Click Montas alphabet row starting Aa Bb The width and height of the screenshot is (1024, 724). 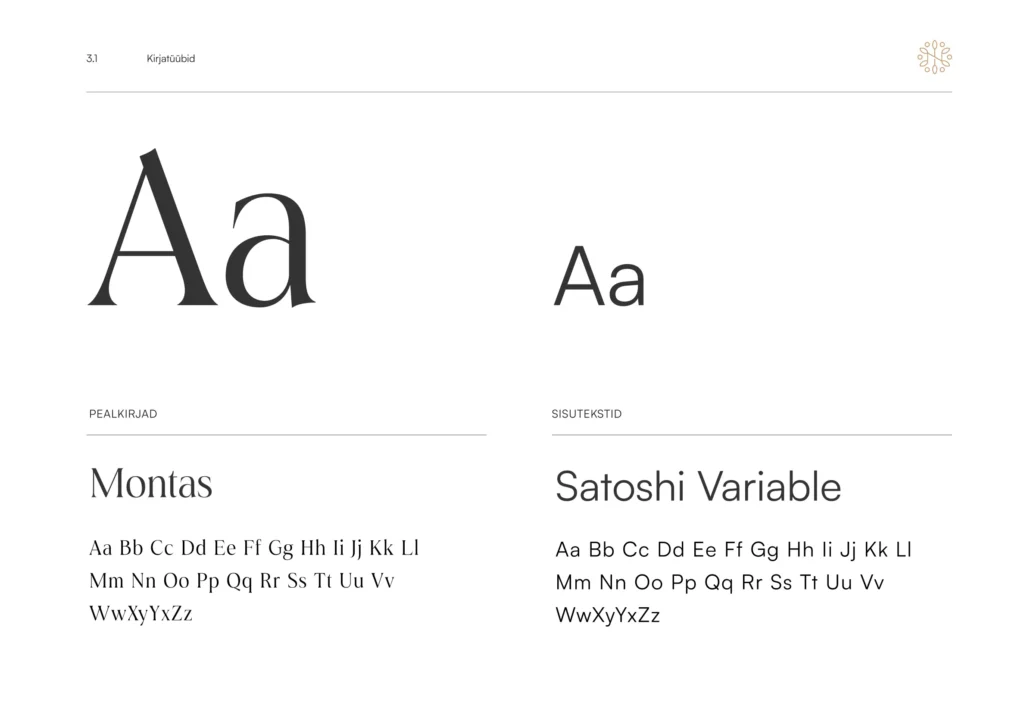pyautogui.click(x=254, y=548)
